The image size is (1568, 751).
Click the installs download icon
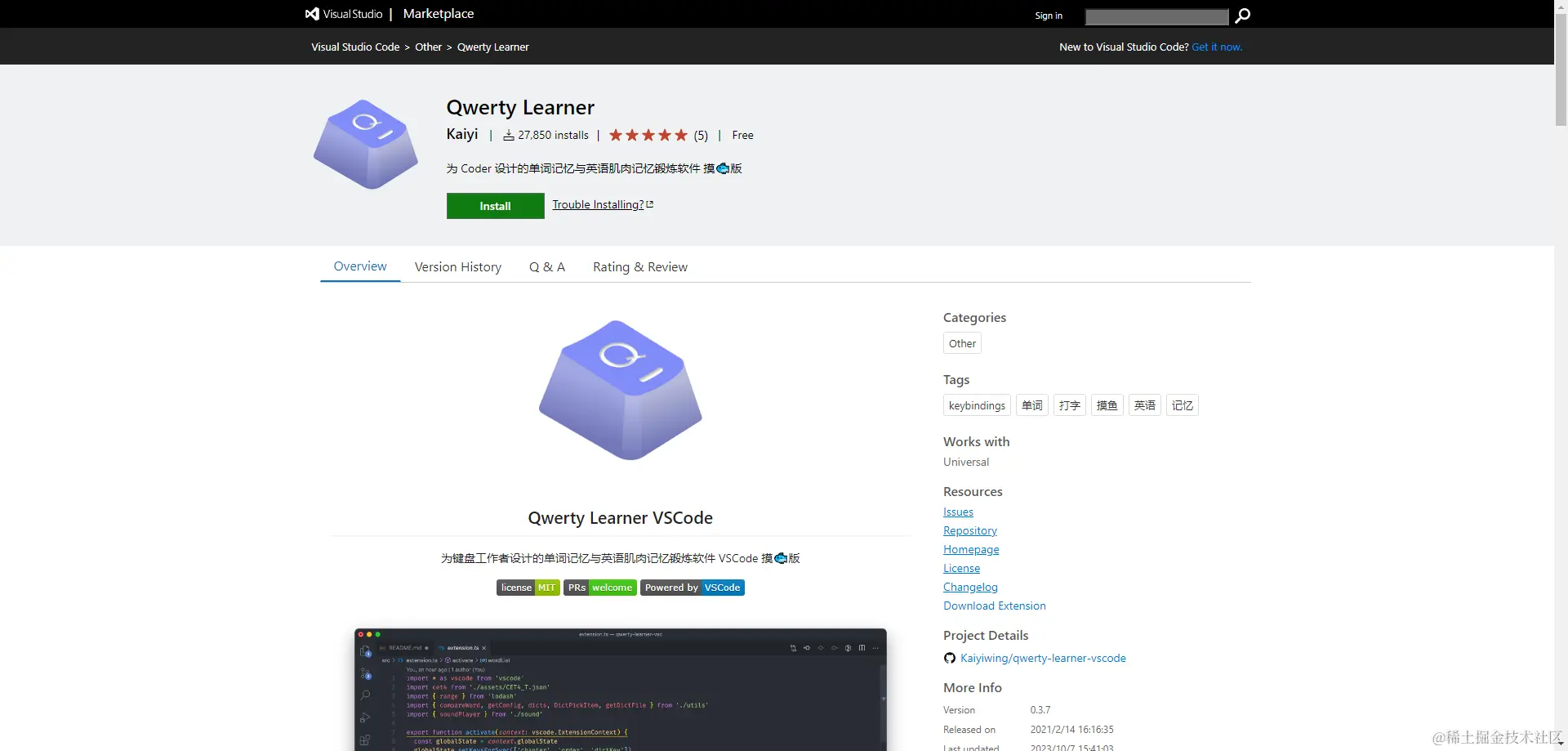pos(509,135)
